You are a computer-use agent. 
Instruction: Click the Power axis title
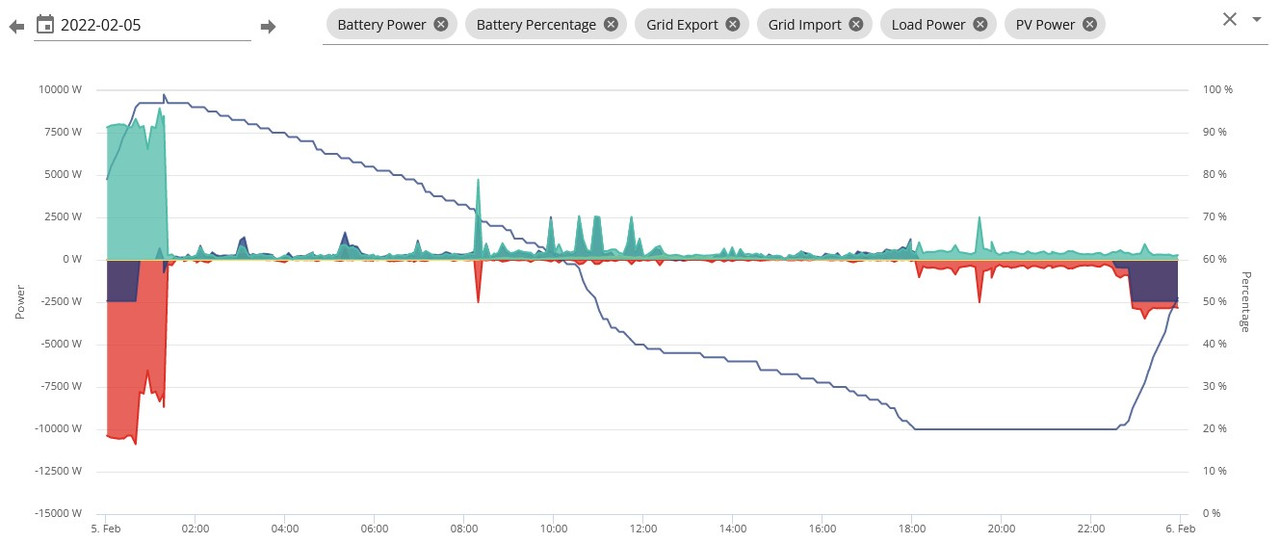pos(20,301)
